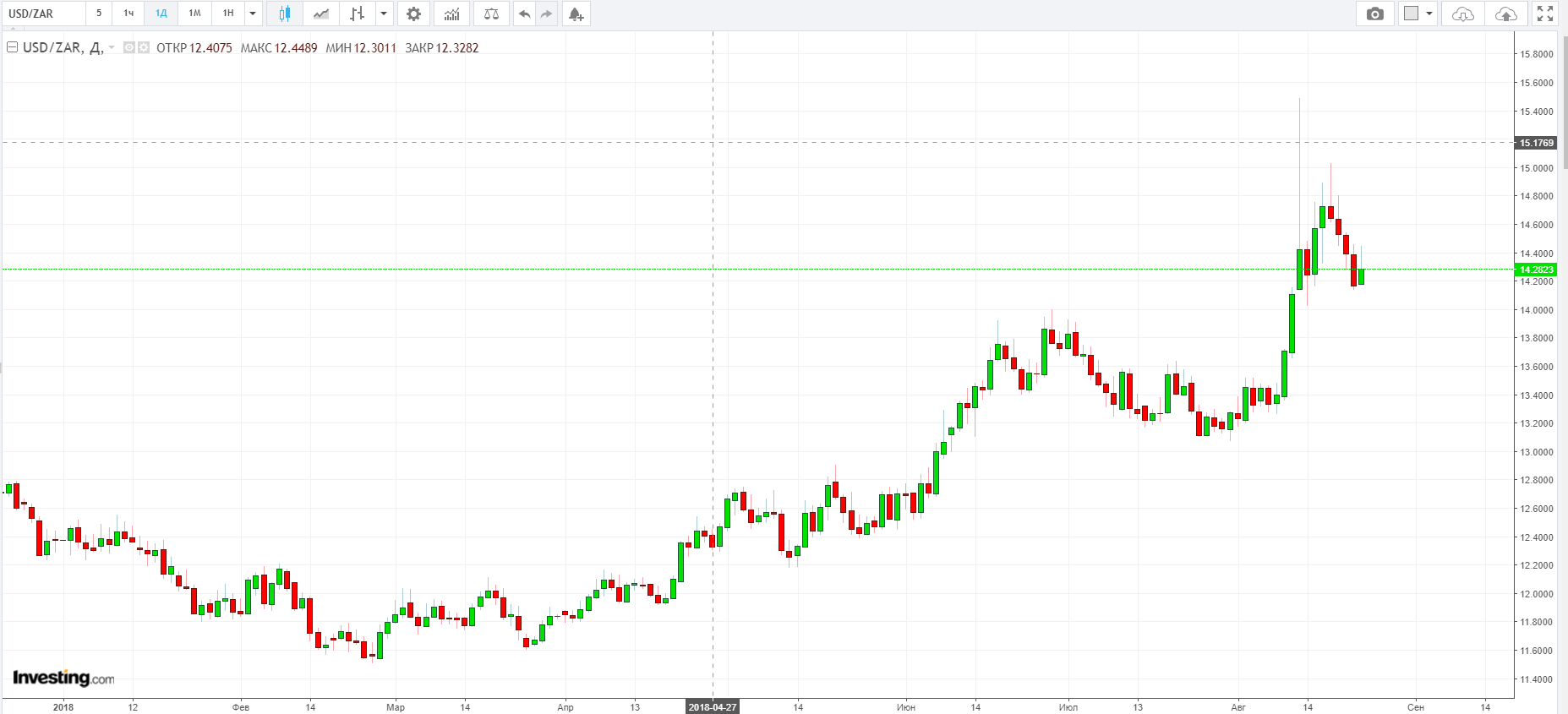Load a saved chart layout from the cloud
This screenshot has height=714, width=1568.
coord(1462,14)
